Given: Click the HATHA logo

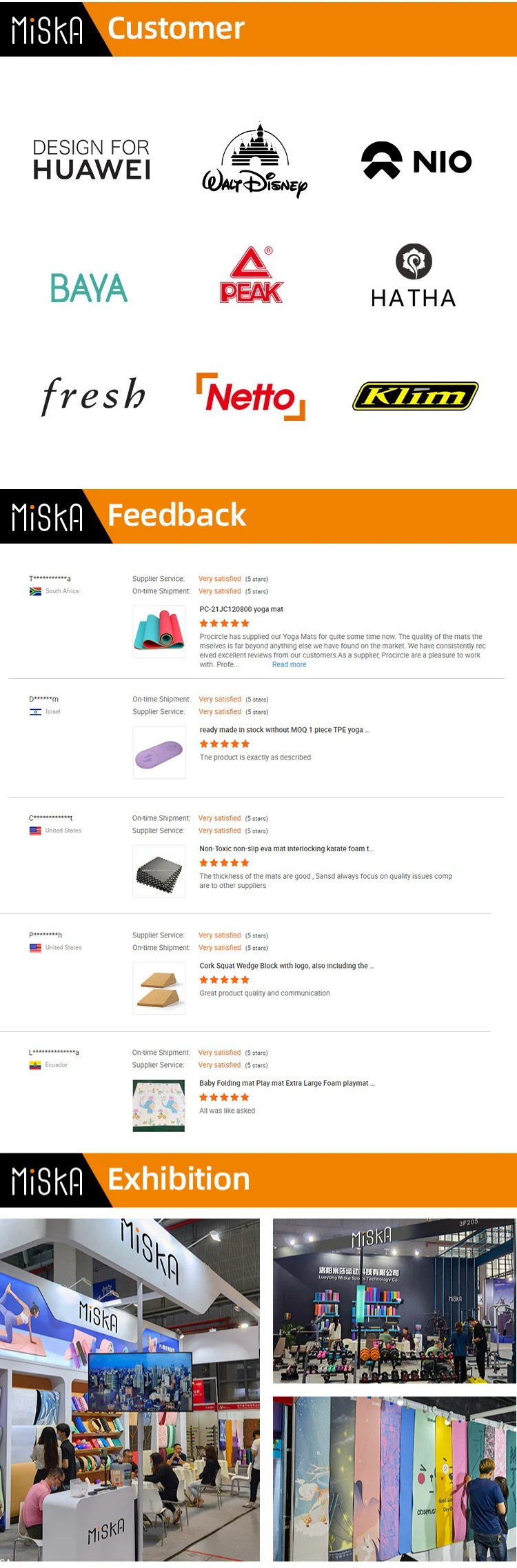Looking at the screenshot, I should pos(414,277).
